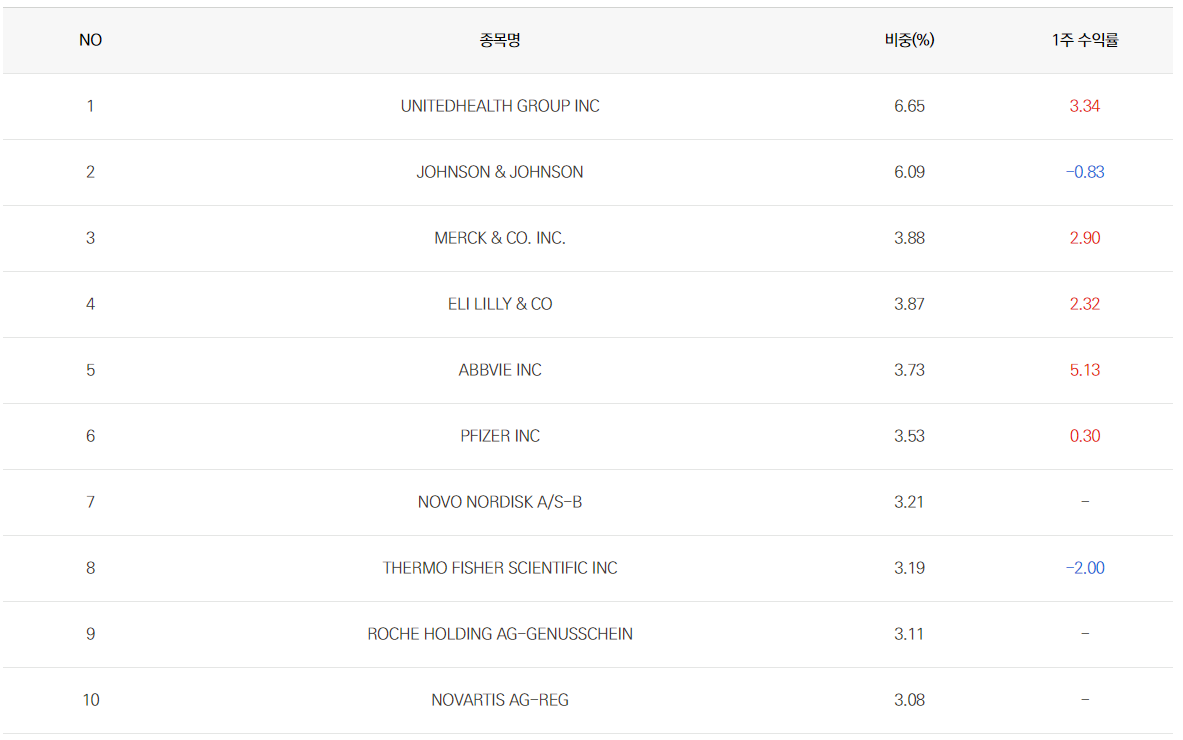
Task: Select ELI LILLY & CO stock name
Action: click(499, 304)
